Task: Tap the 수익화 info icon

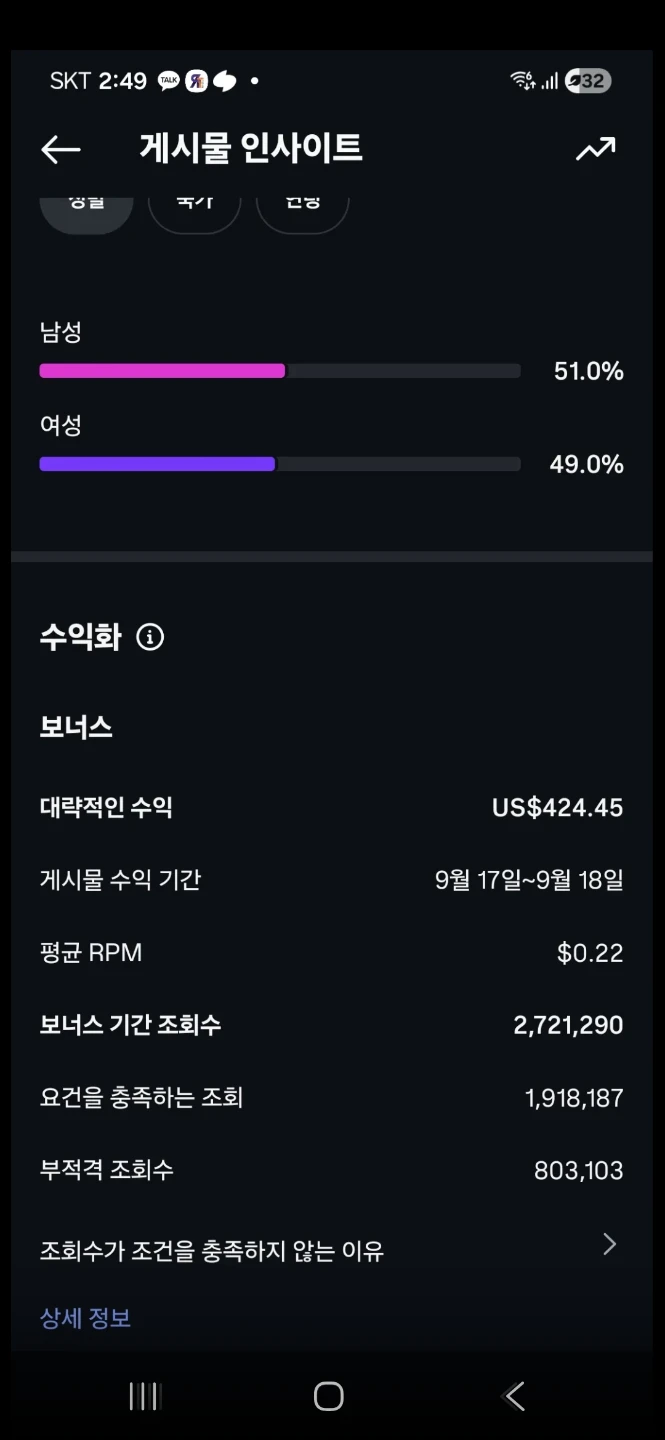Action: [x=150, y=637]
